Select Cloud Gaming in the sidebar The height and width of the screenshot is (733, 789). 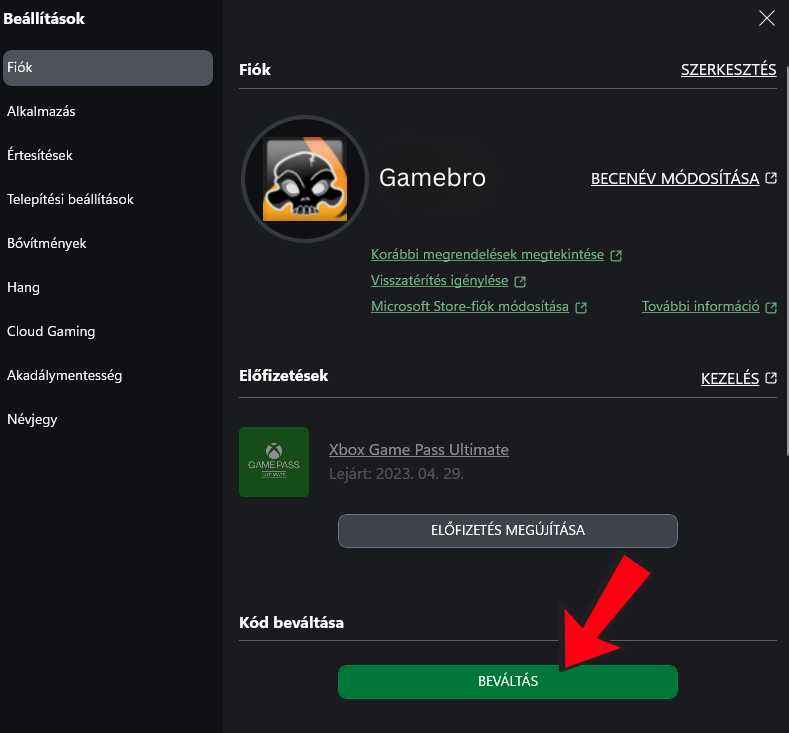(51, 332)
